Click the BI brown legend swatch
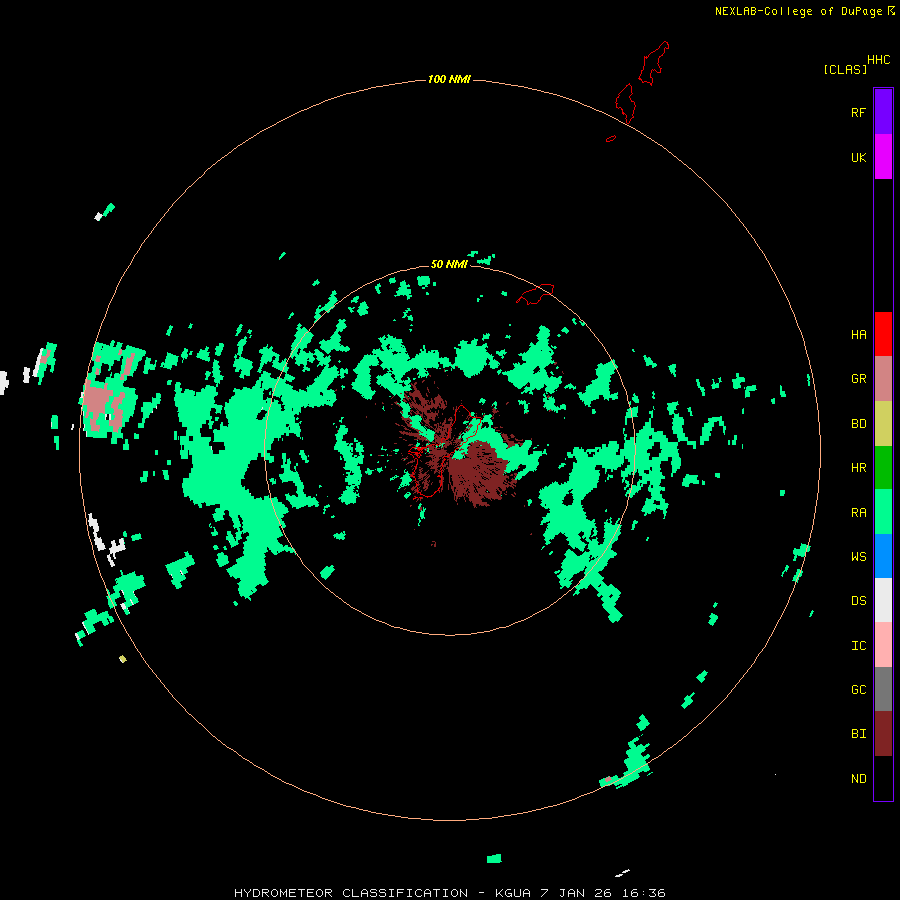 [x=883, y=734]
